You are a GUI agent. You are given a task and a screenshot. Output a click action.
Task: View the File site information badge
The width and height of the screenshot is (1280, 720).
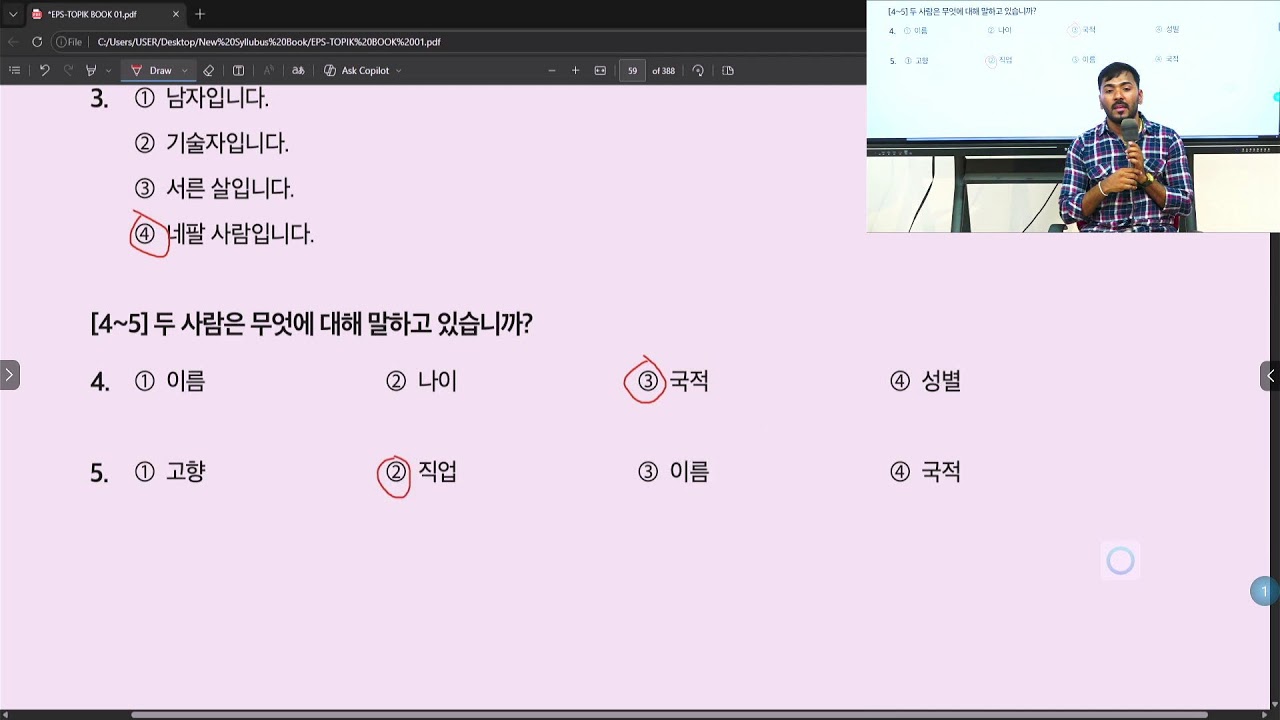70,42
